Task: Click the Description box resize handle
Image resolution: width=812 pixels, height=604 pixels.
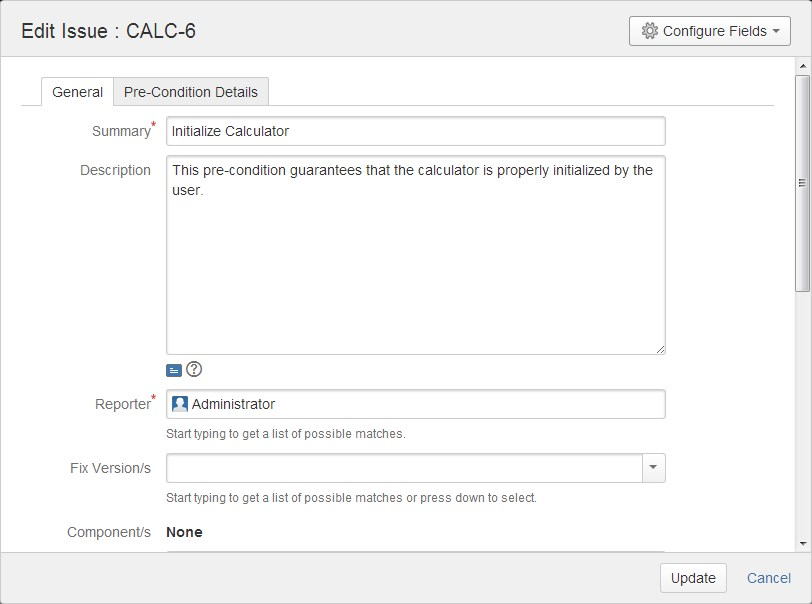Action: [x=660, y=350]
